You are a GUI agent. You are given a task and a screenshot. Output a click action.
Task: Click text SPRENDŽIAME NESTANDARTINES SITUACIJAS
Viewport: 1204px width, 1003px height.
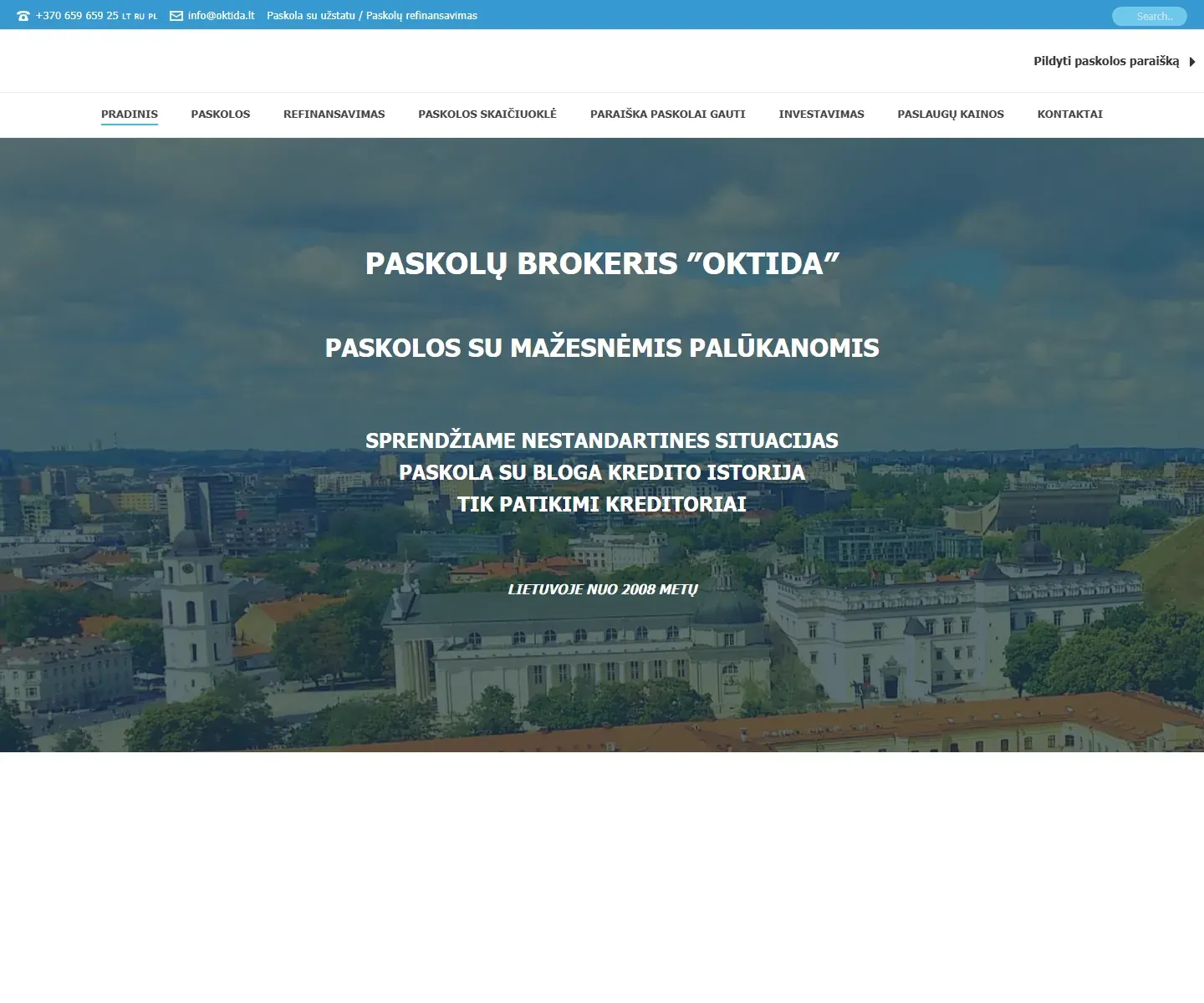click(x=602, y=440)
